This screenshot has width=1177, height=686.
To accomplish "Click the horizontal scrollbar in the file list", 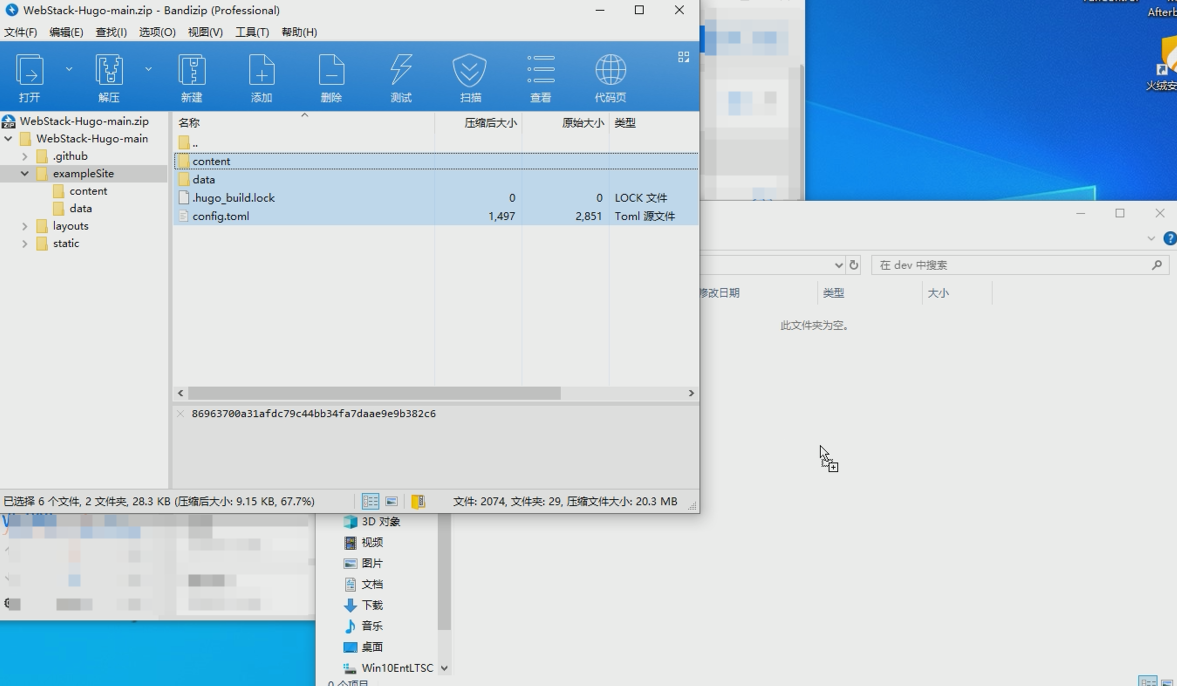I will [374, 394].
